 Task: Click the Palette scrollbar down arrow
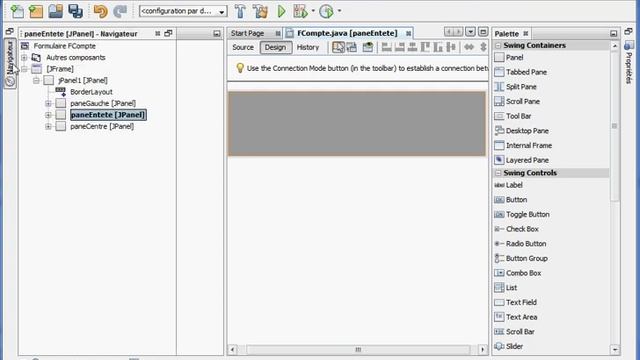[615, 349]
